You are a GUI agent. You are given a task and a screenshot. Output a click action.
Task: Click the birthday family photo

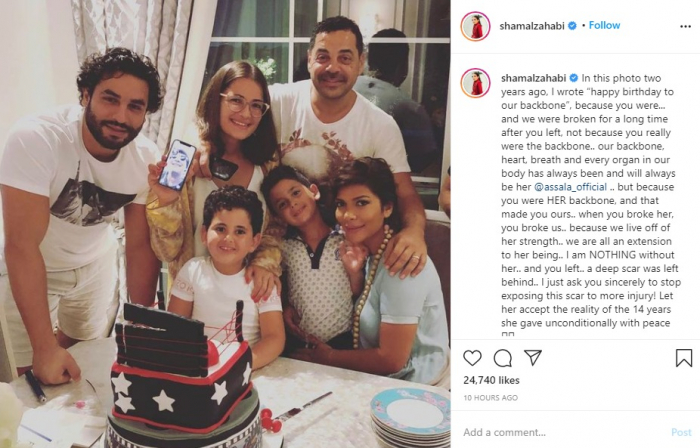point(225,224)
